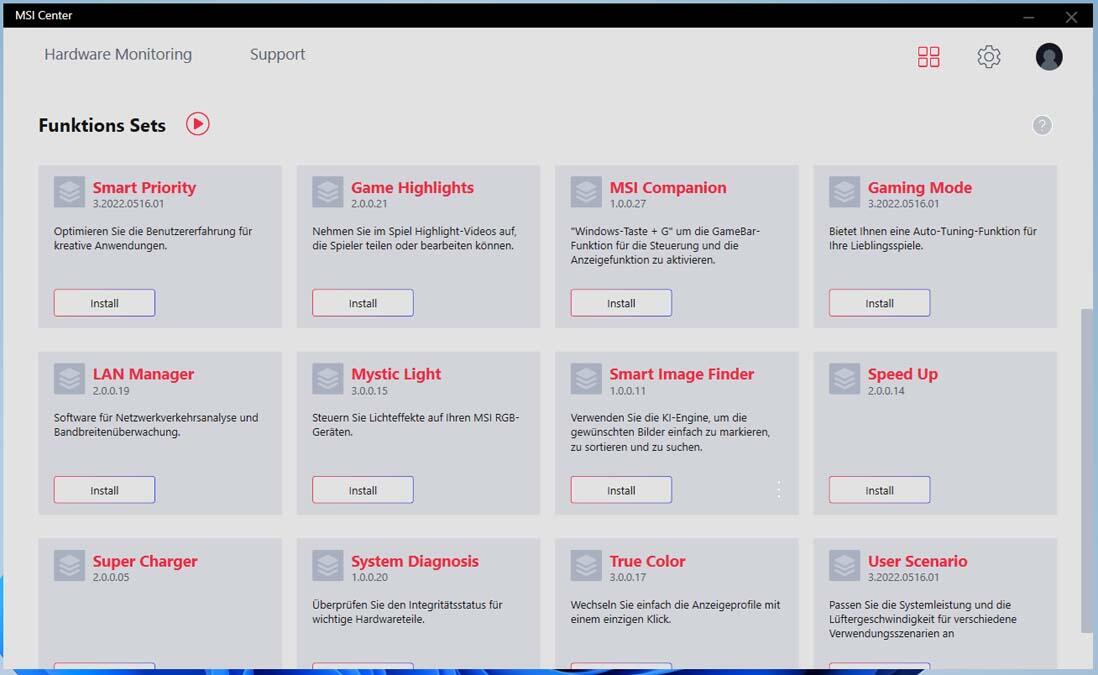Install Mystic Light
The image size is (1098, 675).
[363, 490]
